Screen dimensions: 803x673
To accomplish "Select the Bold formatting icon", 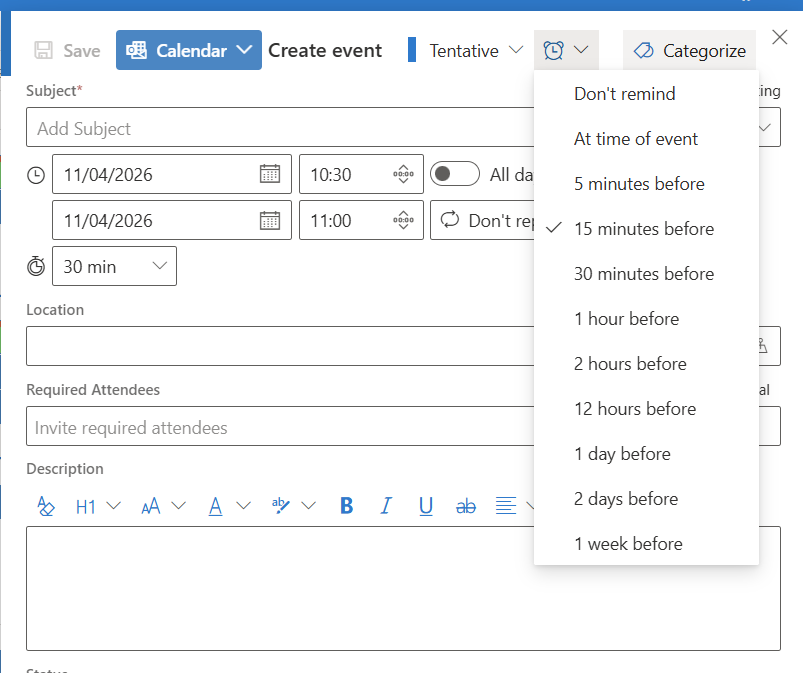I will point(346,506).
